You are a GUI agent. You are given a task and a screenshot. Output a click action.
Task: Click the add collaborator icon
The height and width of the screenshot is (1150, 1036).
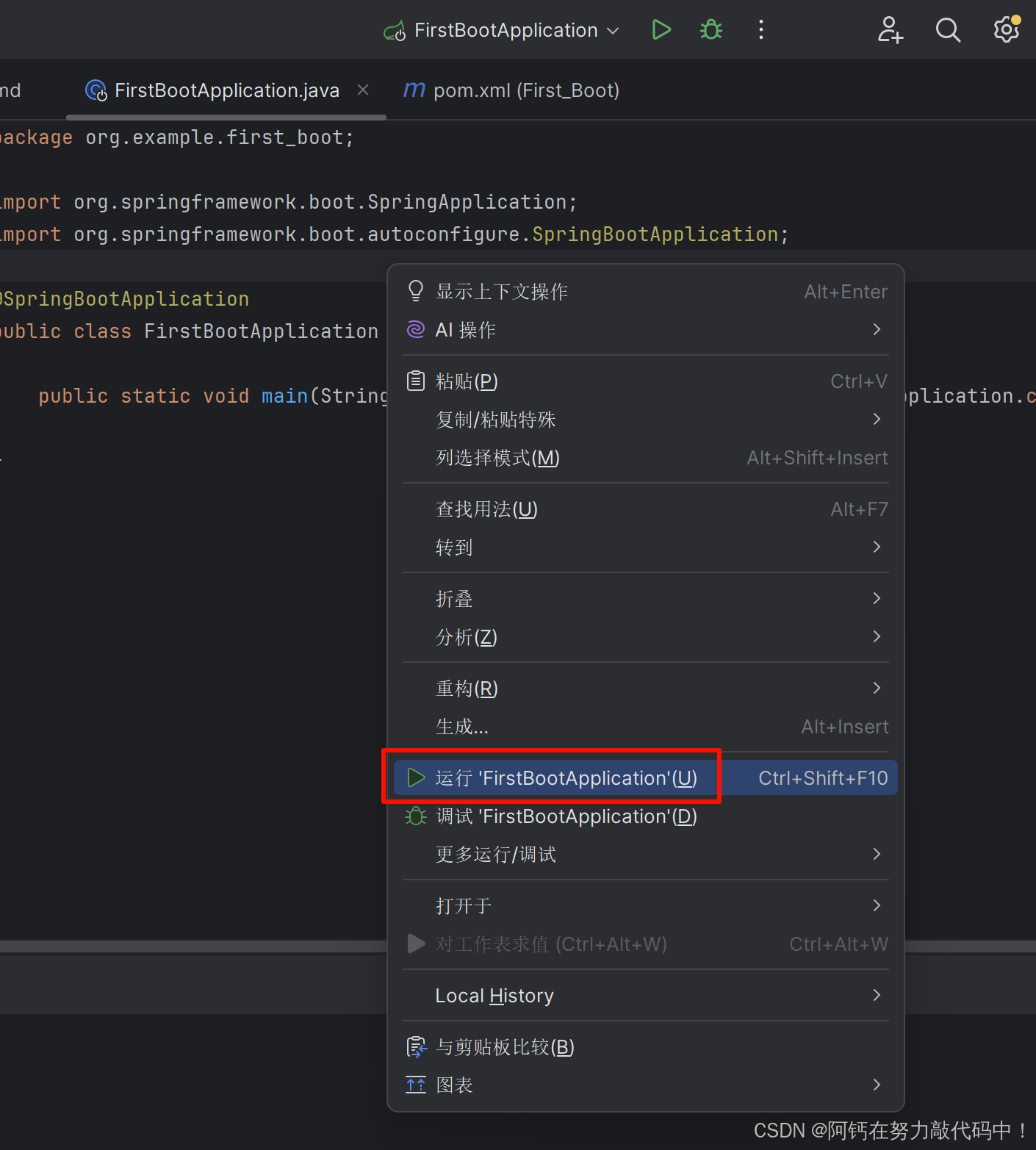(890, 29)
